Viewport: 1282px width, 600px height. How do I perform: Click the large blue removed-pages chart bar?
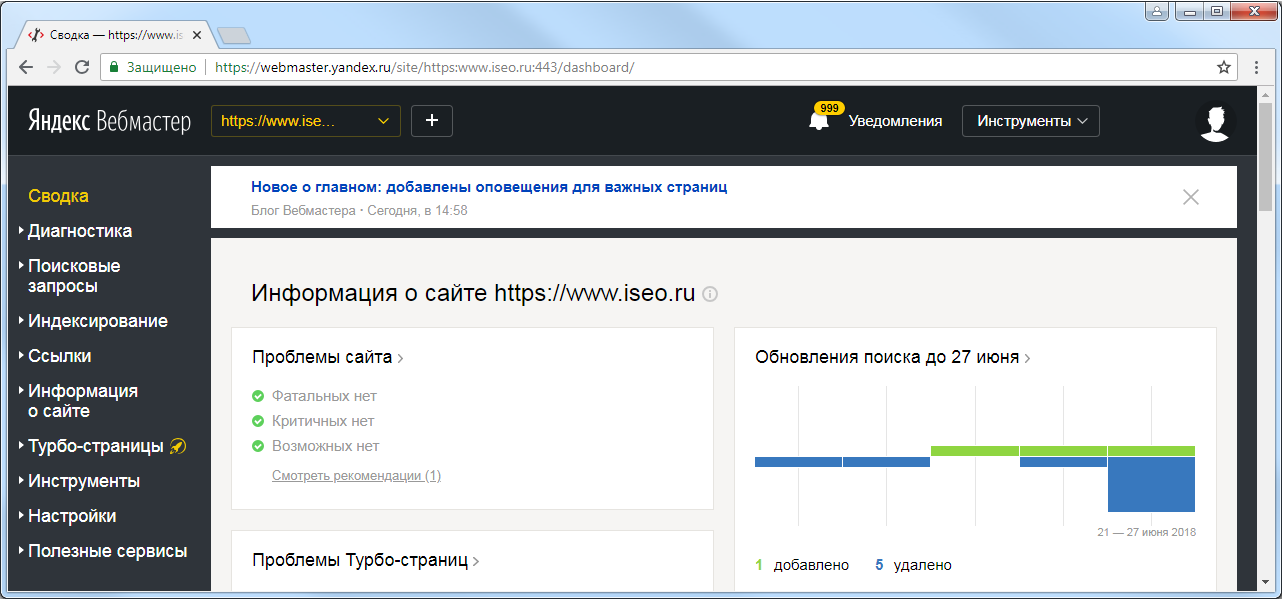click(x=1151, y=484)
